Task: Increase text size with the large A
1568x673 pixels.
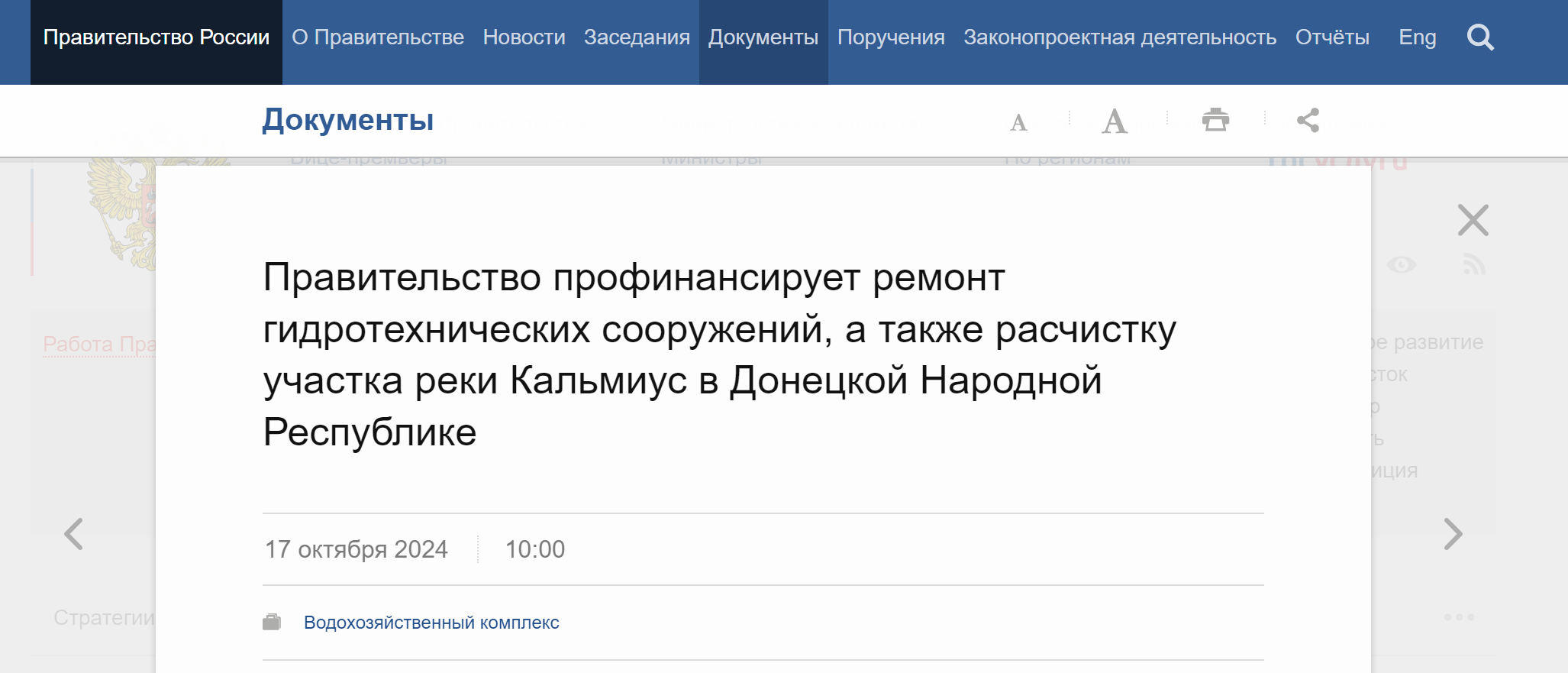Action: tap(1115, 121)
